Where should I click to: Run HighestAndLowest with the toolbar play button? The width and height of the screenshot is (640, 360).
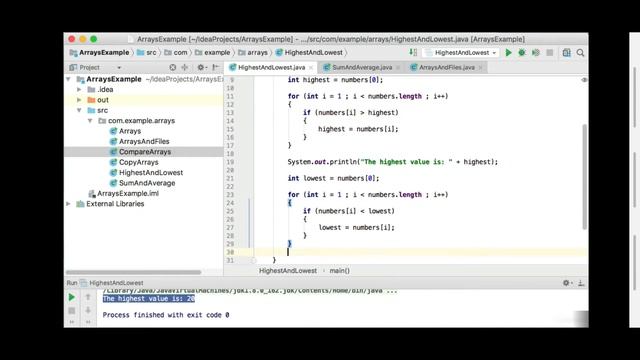tap(508, 53)
